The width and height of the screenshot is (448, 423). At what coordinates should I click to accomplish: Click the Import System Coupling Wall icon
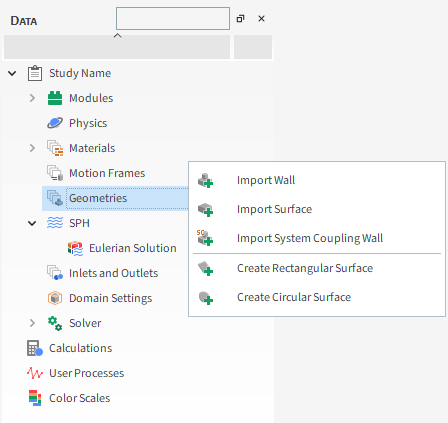coord(205,238)
